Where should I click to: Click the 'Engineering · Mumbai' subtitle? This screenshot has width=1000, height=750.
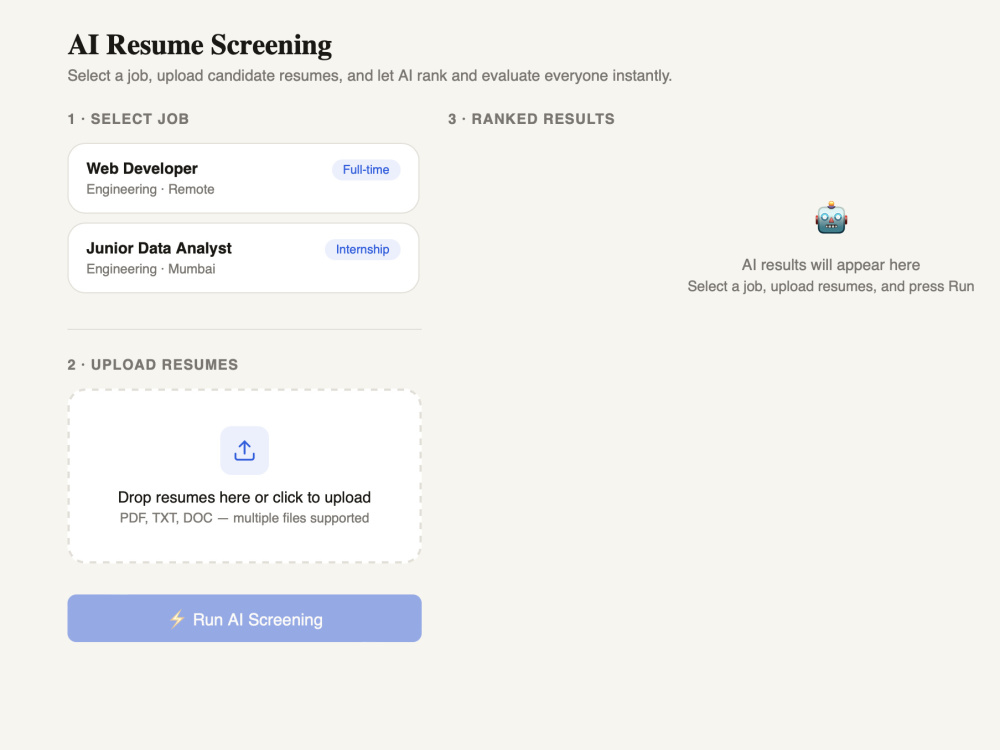click(x=151, y=269)
